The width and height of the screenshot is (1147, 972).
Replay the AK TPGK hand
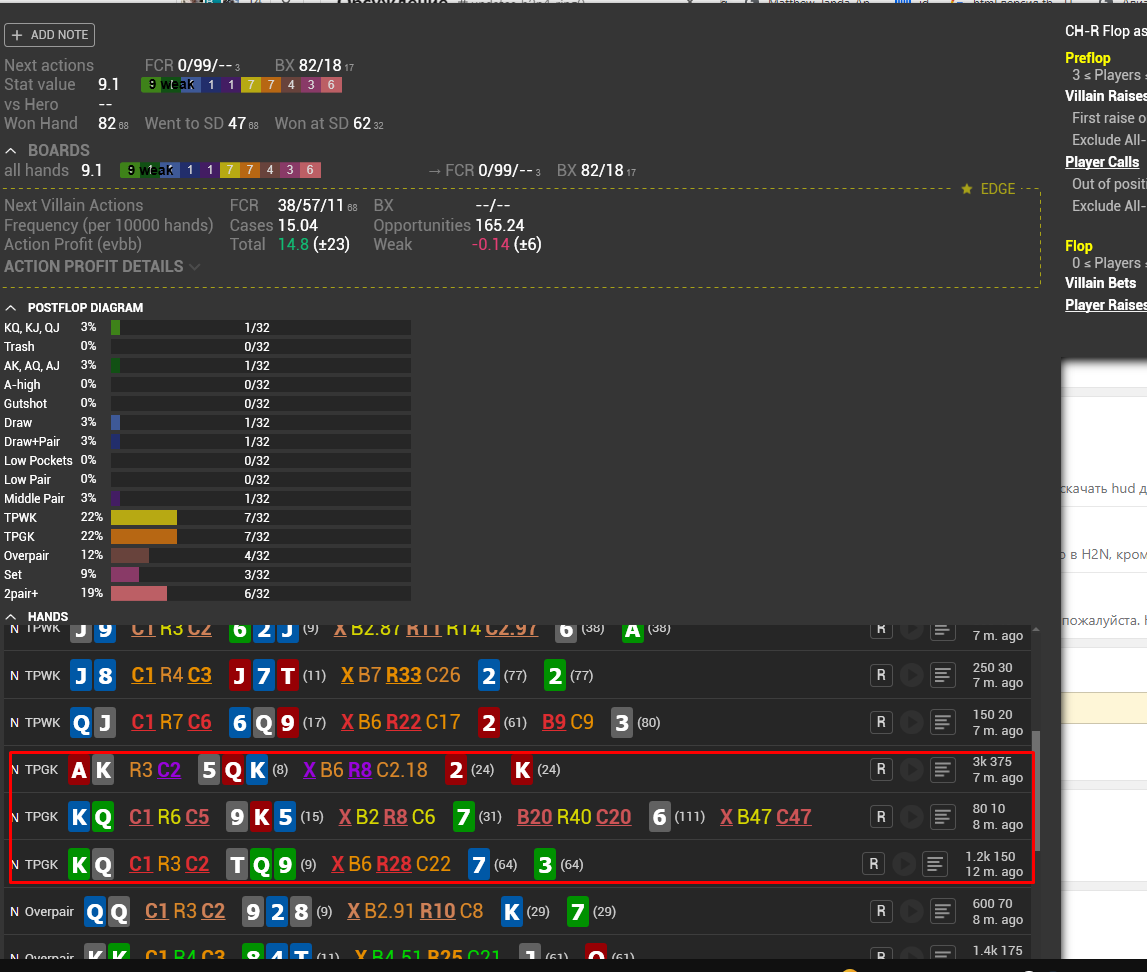(x=911, y=769)
